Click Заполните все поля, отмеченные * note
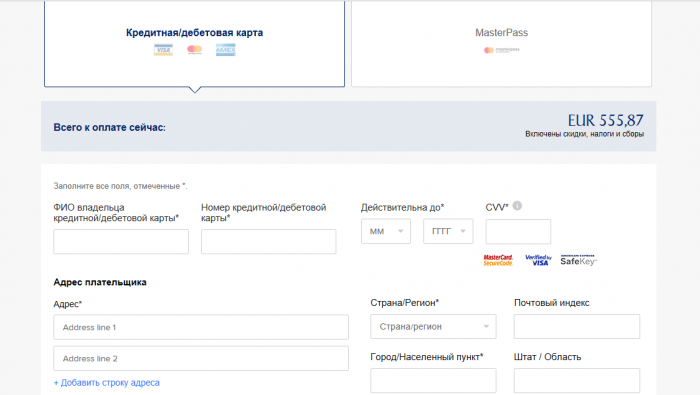700x395 pixels. coord(121,186)
